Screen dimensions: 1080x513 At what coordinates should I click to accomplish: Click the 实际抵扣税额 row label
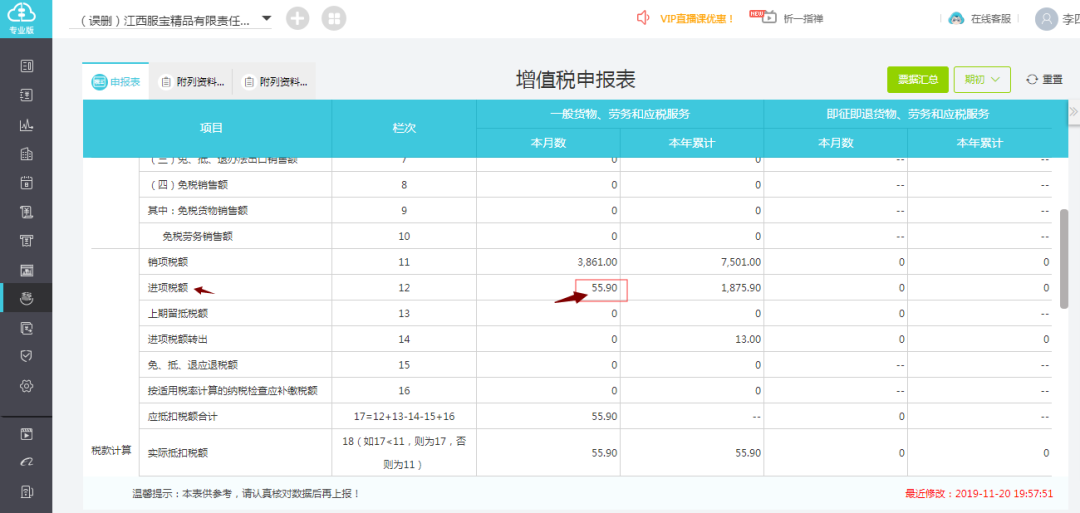tap(178, 453)
